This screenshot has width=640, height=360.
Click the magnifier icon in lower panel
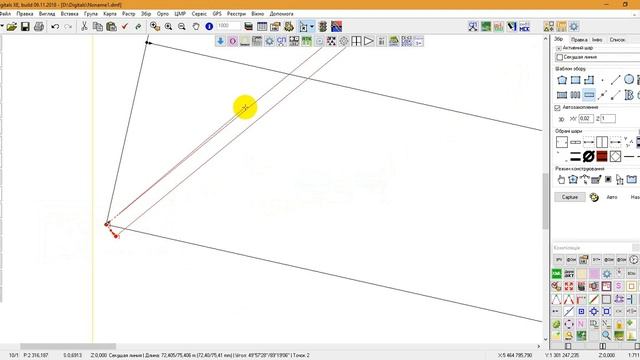(606, 336)
